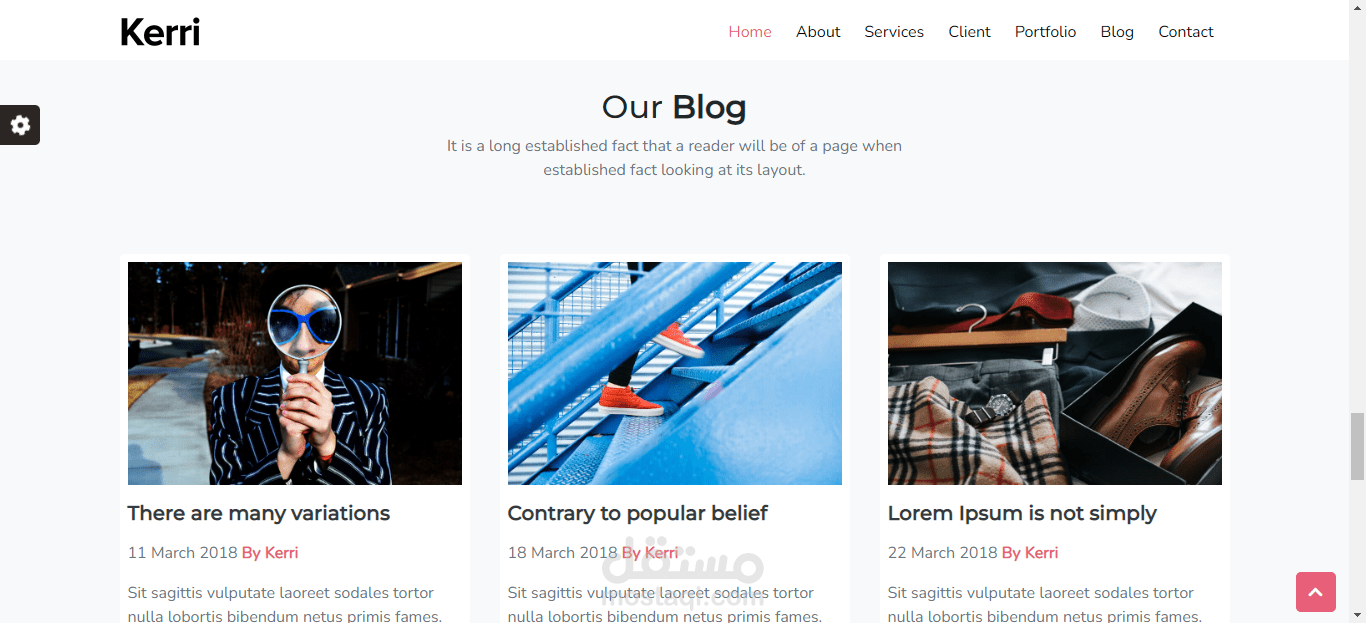
Task: Click 'By Kerri' under the 11 March post
Action: 270,553
